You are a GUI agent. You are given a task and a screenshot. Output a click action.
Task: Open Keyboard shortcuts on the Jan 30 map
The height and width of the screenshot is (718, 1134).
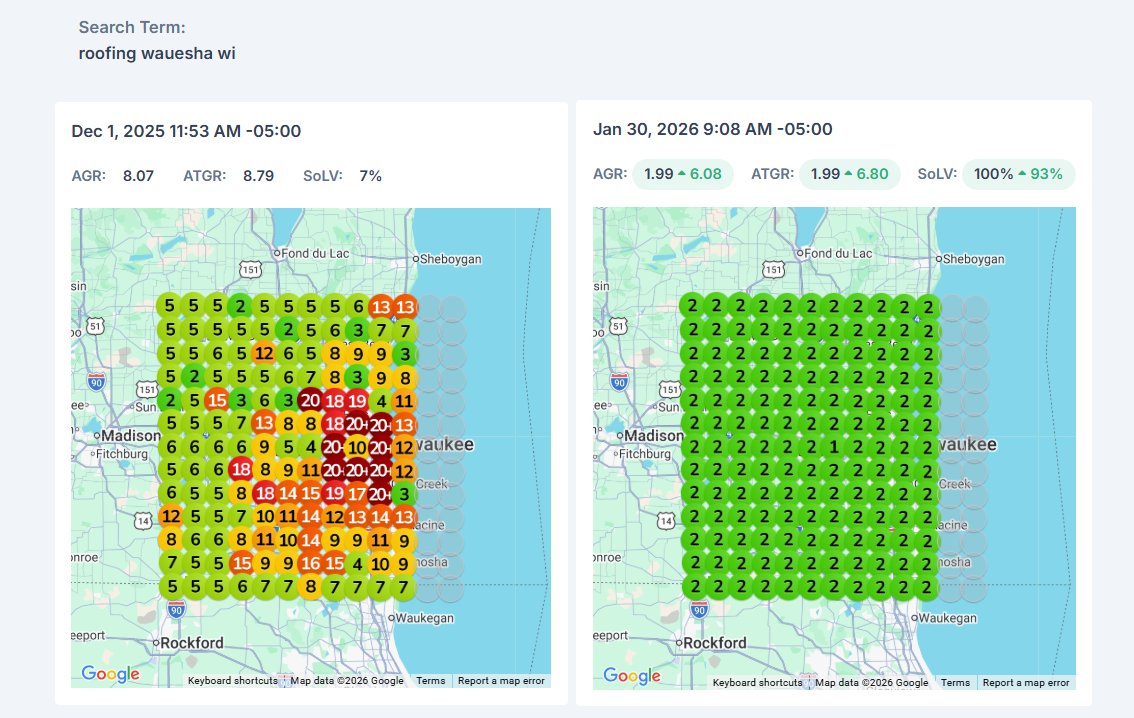[756, 683]
